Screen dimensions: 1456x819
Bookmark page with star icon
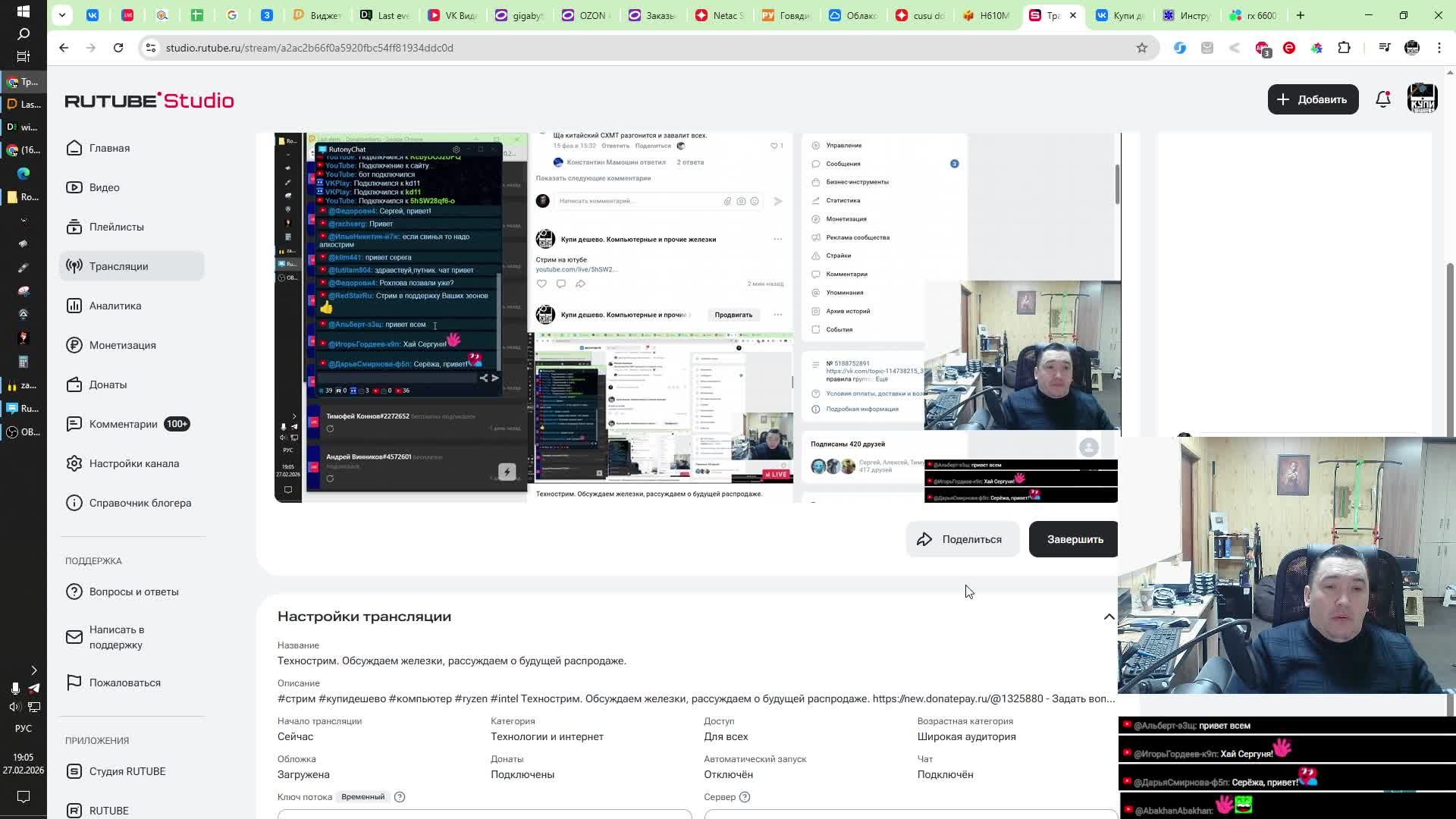click(1141, 48)
